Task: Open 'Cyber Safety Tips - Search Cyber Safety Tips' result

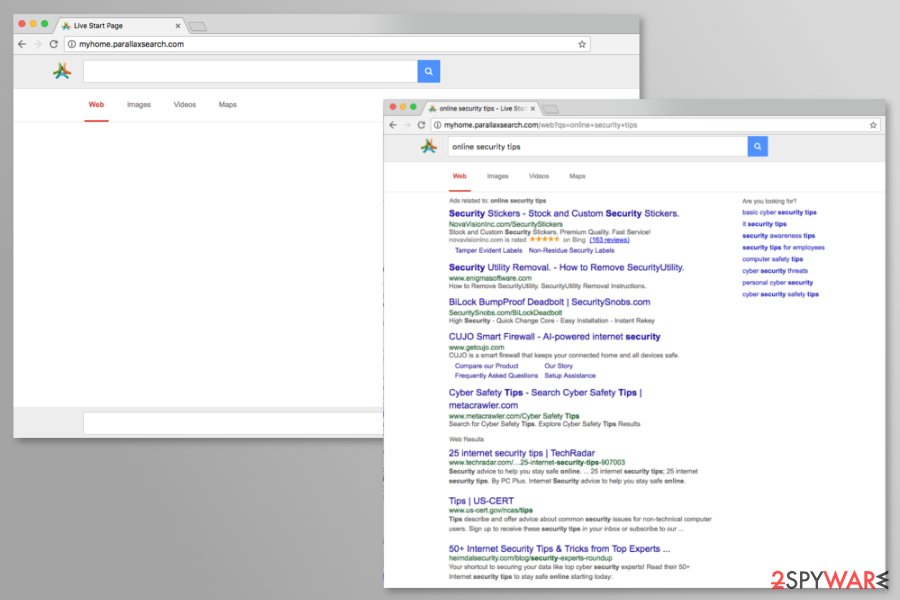Action: [x=545, y=399]
